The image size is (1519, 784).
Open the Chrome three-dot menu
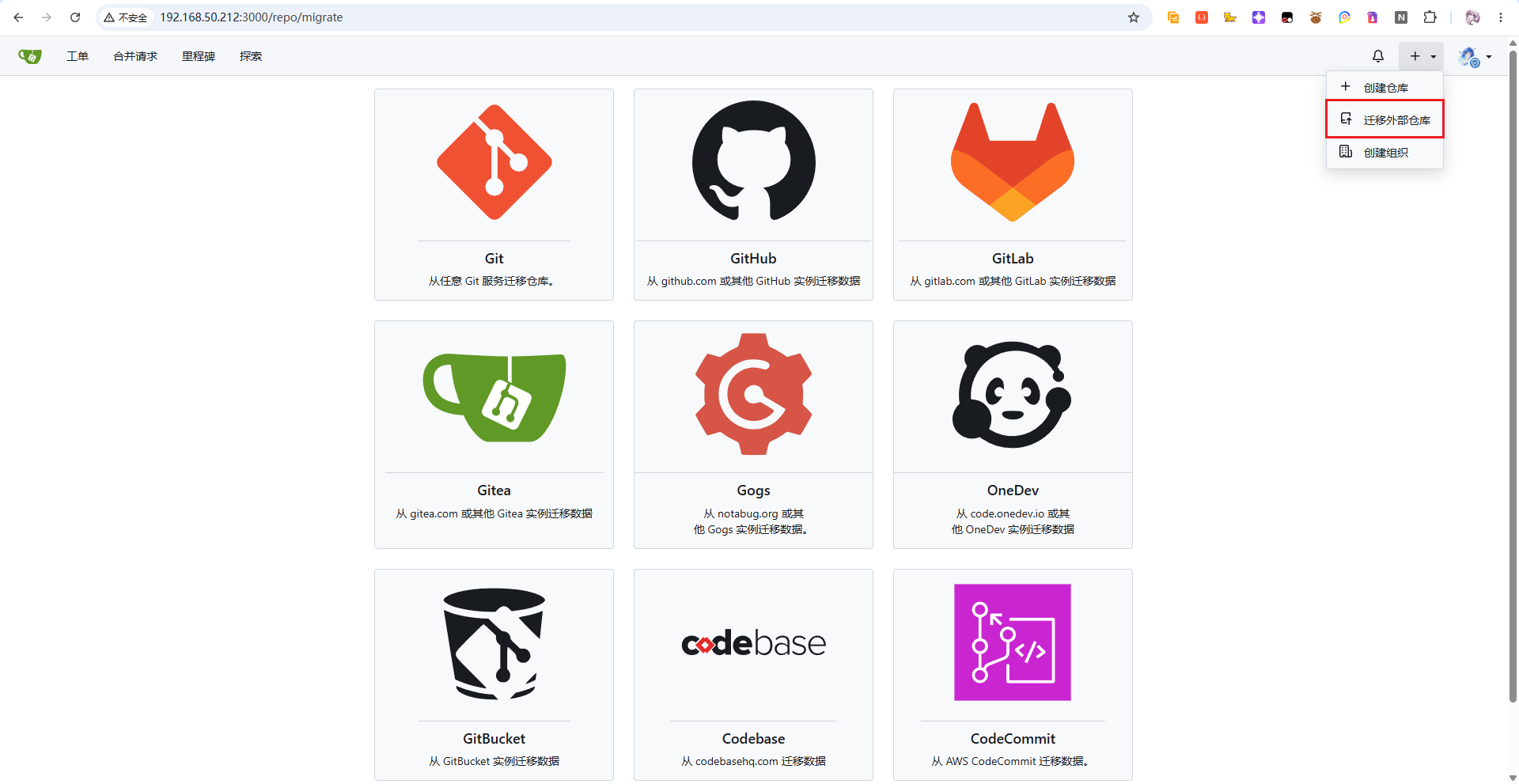[1501, 17]
